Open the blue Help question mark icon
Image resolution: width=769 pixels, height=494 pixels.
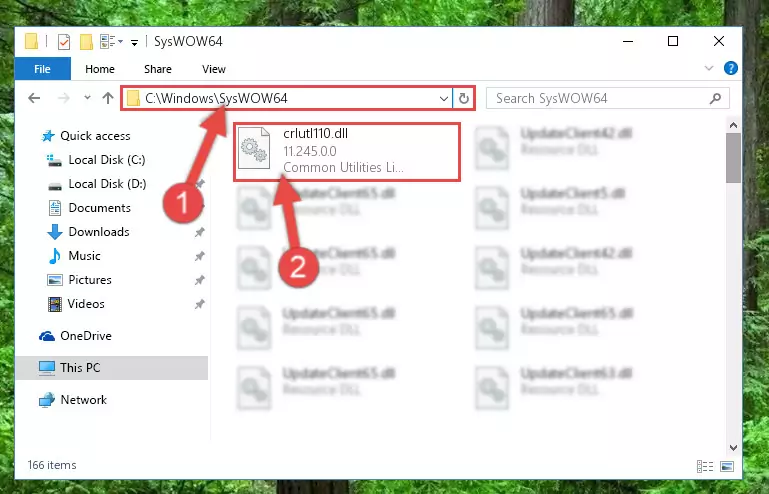(730, 68)
